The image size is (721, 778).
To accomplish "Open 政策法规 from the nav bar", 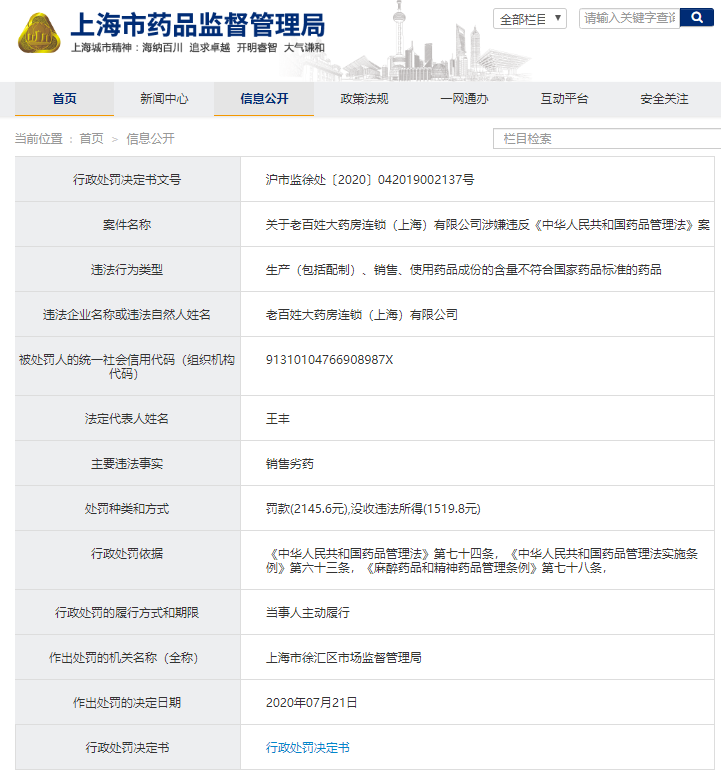I will click(x=364, y=99).
